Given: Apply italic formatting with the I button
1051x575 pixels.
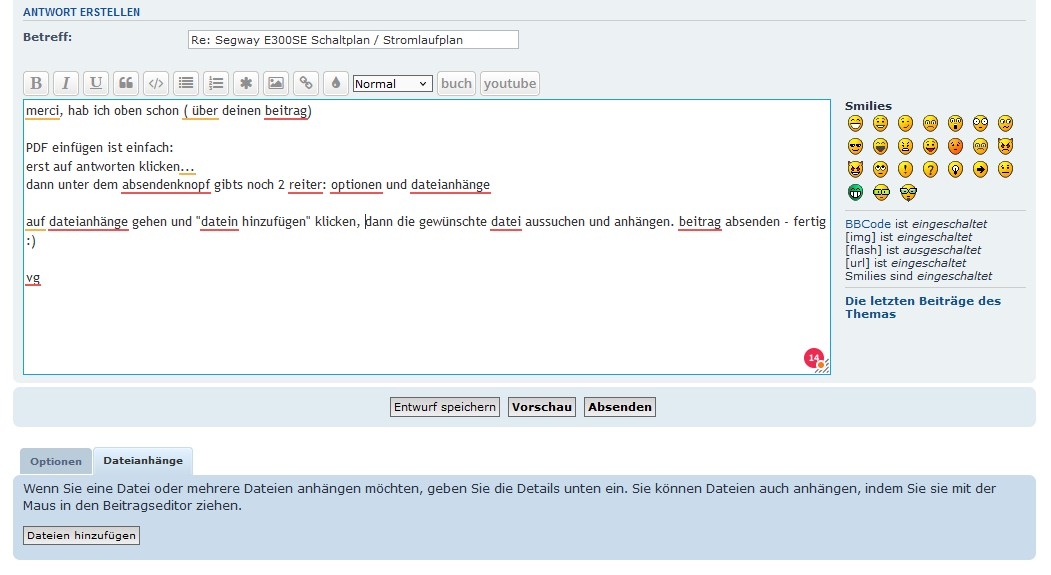Looking at the screenshot, I should click(x=66, y=83).
